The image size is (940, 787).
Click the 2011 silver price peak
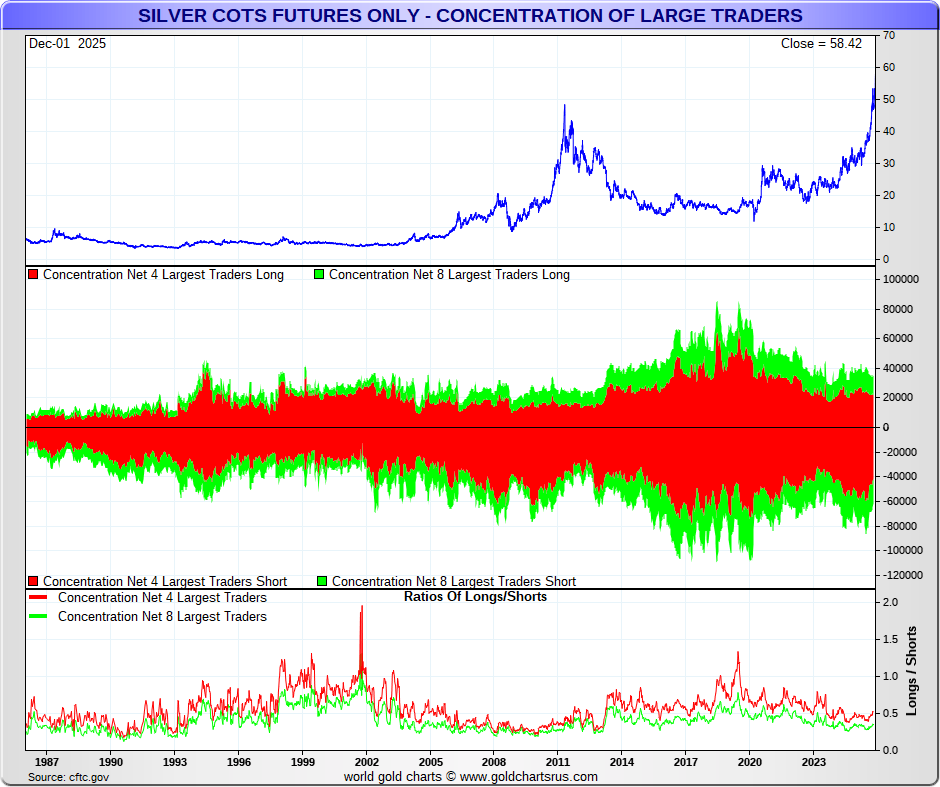tap(564, 106)
